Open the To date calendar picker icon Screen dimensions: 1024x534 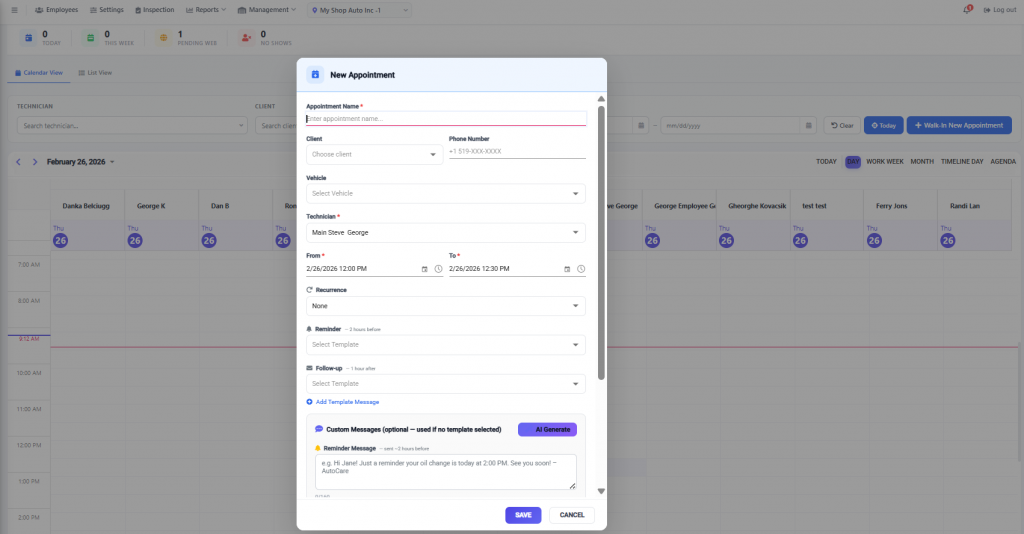[x=567, y=269]
